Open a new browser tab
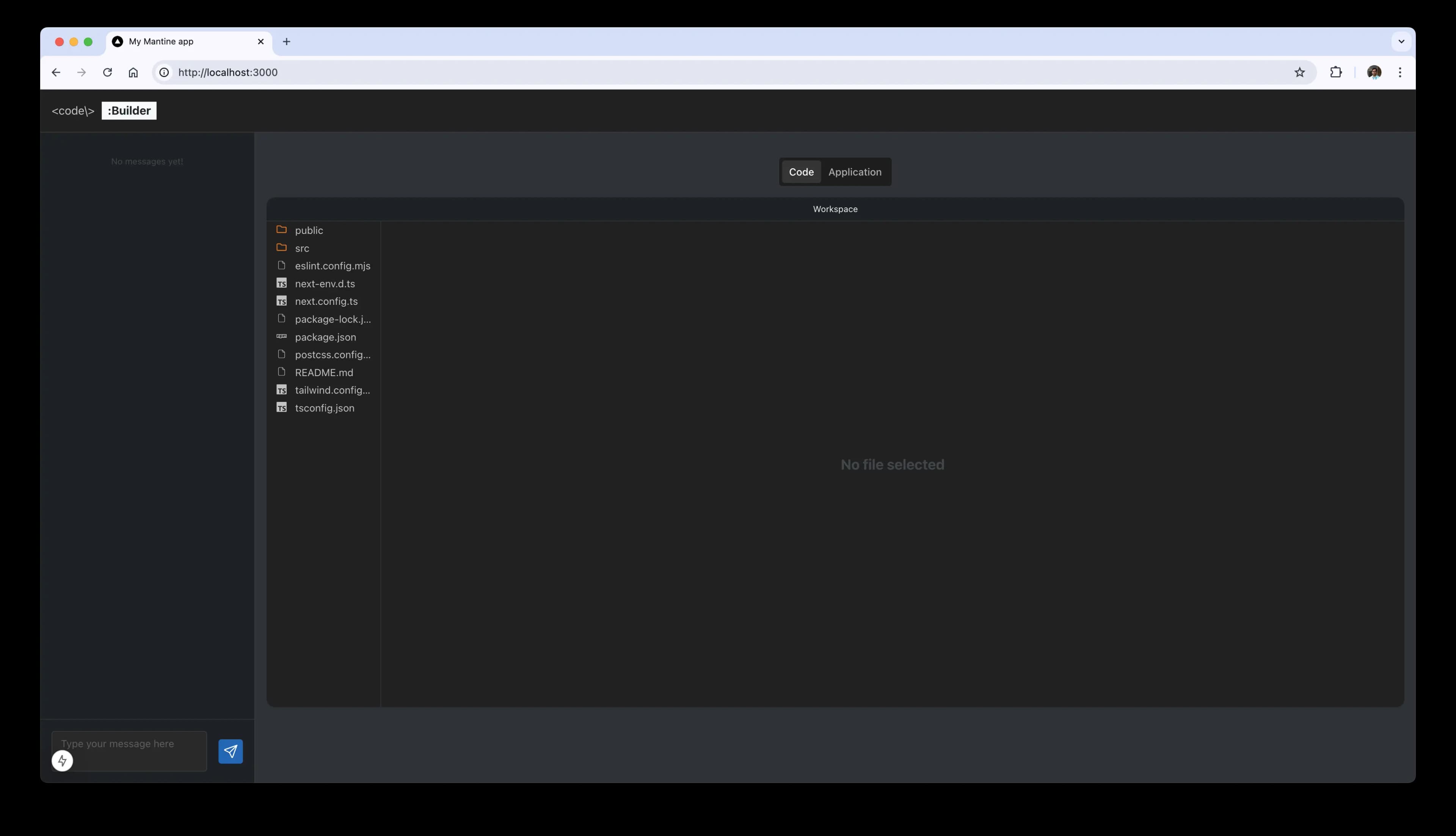Viewport: 1456px width, 836px height. pyautogui.click(x=287, y=41)
